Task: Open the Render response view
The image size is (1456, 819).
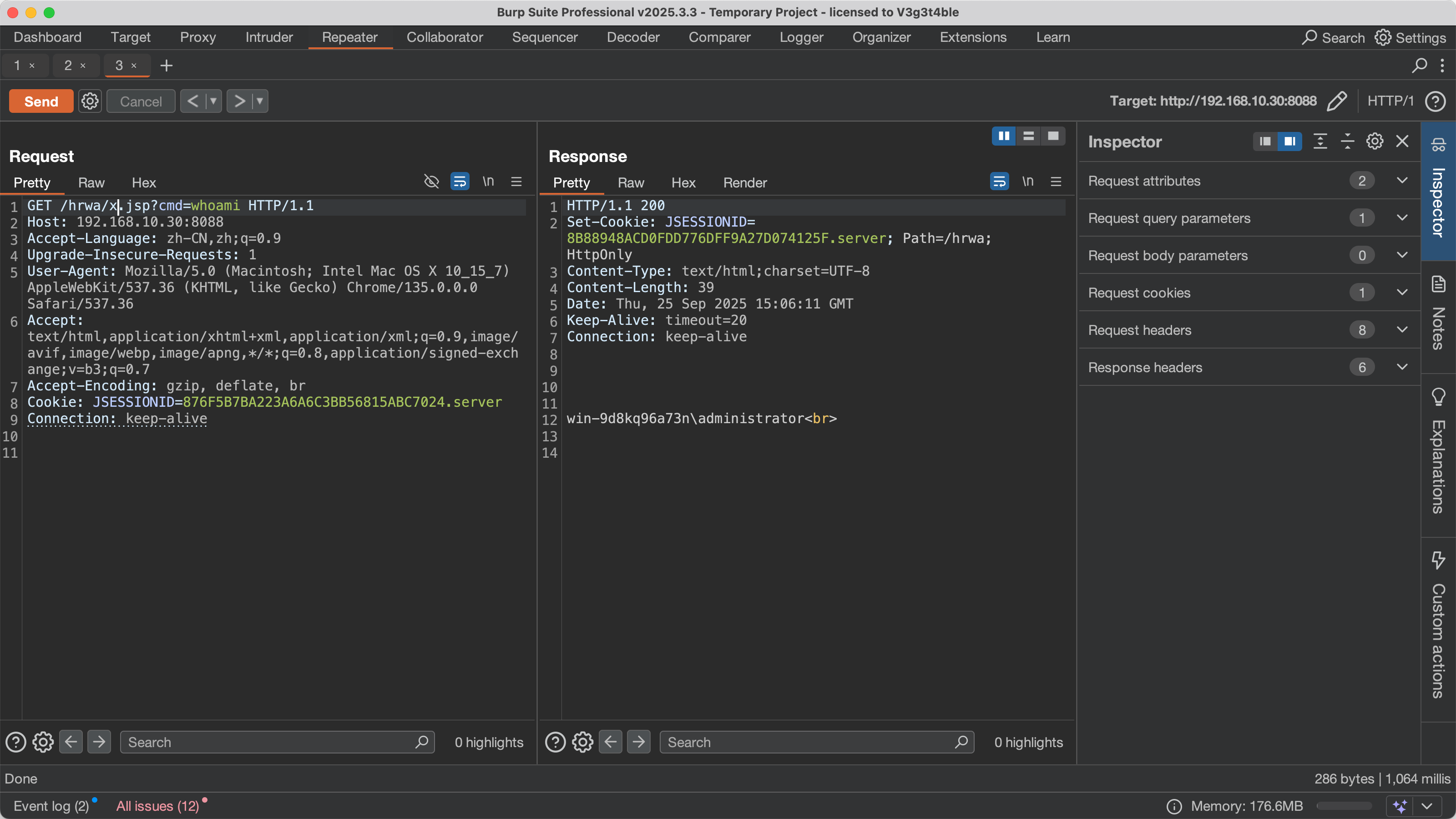Action: pyautogui.click(x=745, y=182)
